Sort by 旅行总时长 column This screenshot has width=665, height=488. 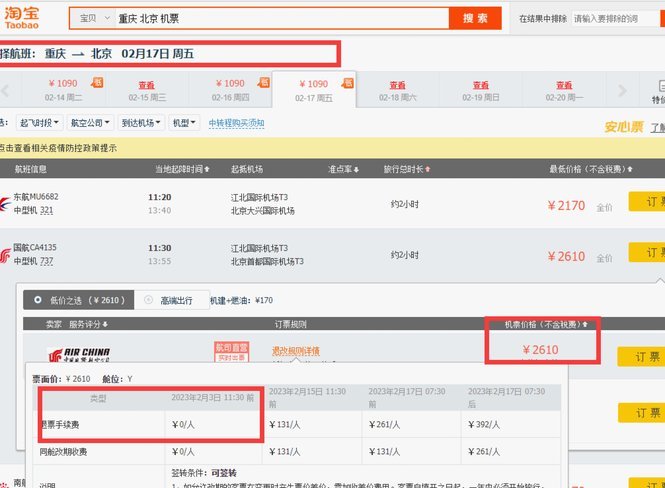coord(407,169)
